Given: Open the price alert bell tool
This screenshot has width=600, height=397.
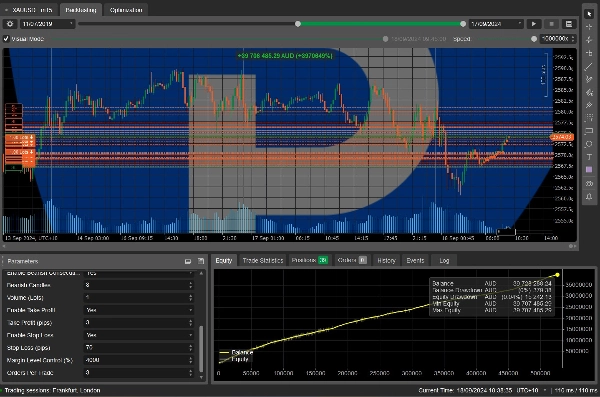Looking at the screenshot, I should pyautogui.click(x=589, y=196).
